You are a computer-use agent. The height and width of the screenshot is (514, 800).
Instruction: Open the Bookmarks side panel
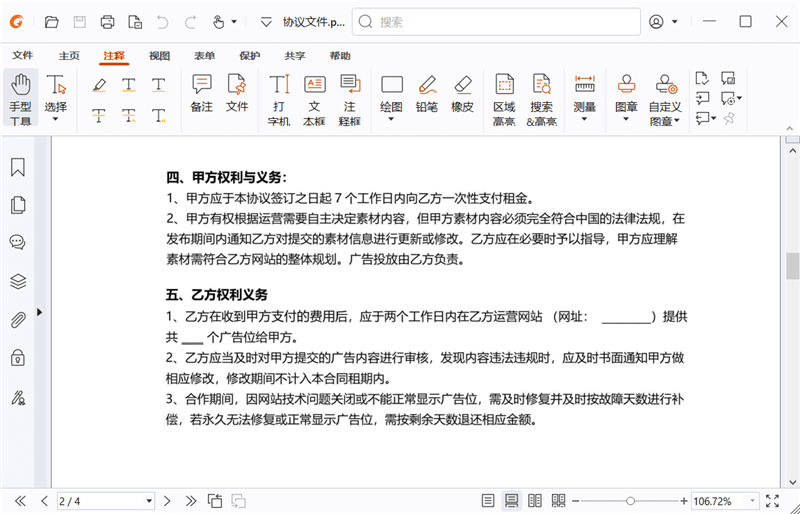[x=18, y=167]
